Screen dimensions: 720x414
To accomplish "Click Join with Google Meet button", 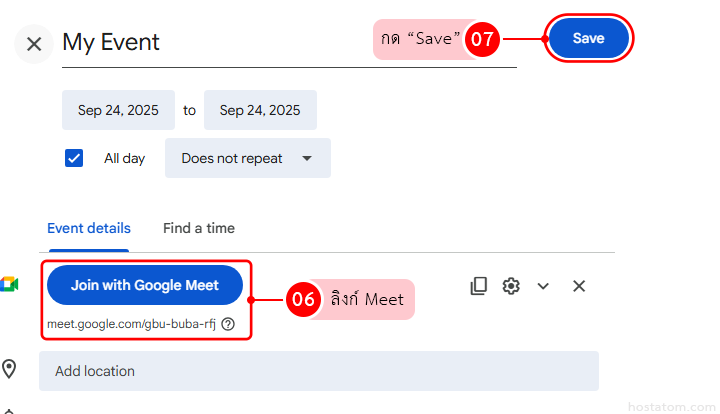I will pos(145,285).
